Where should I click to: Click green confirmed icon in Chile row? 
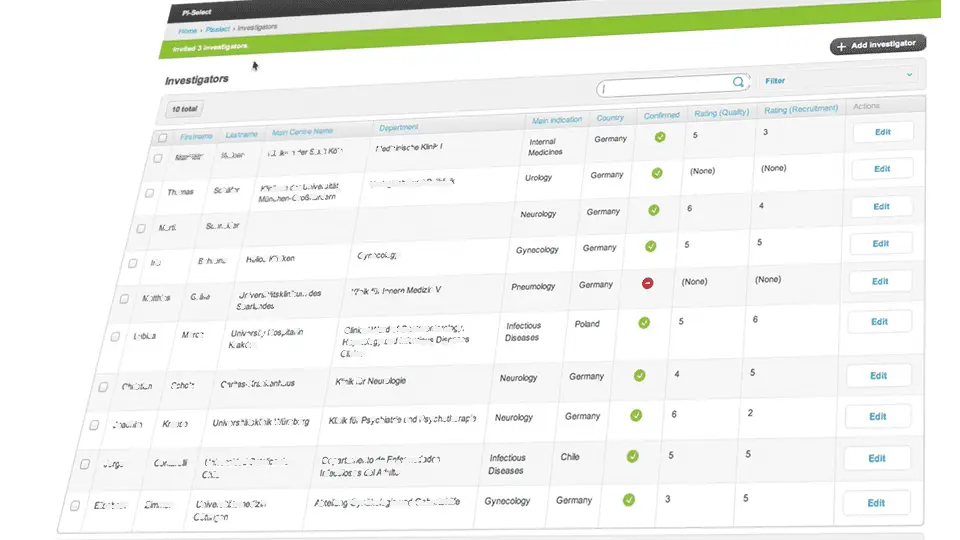632,456
